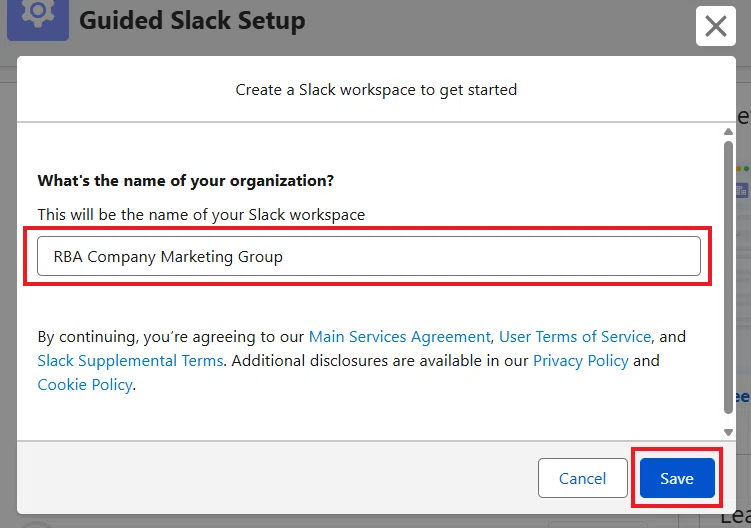Click the 'Create a Slack workspace to get started' title
The width and height of the screenshot is (751, 528).
[x=376, y=90]
